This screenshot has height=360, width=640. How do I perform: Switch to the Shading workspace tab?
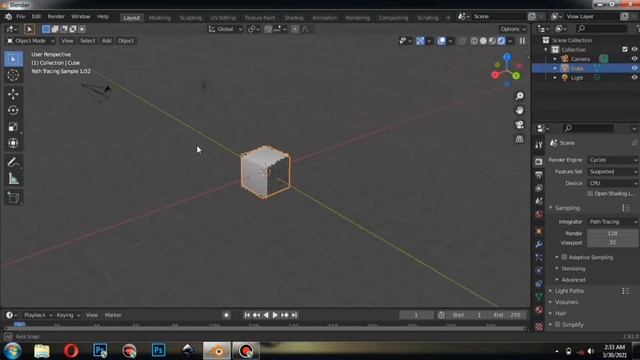(294, 18)
